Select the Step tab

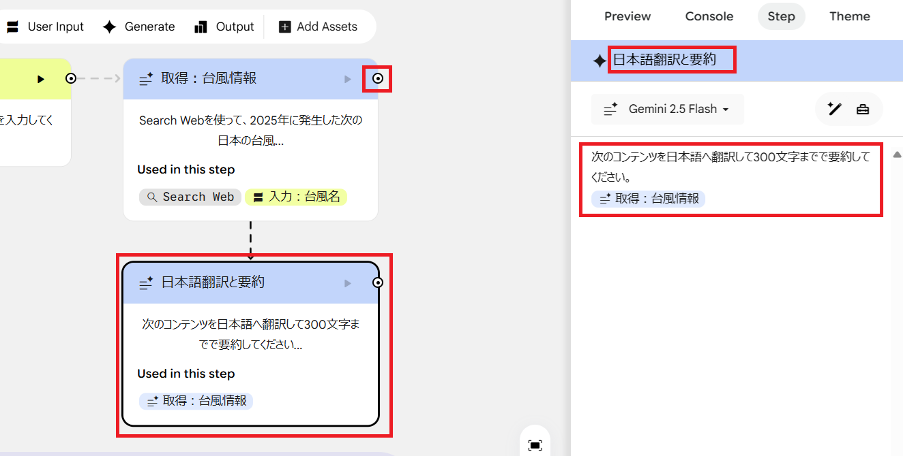click(x=781, y=16)
